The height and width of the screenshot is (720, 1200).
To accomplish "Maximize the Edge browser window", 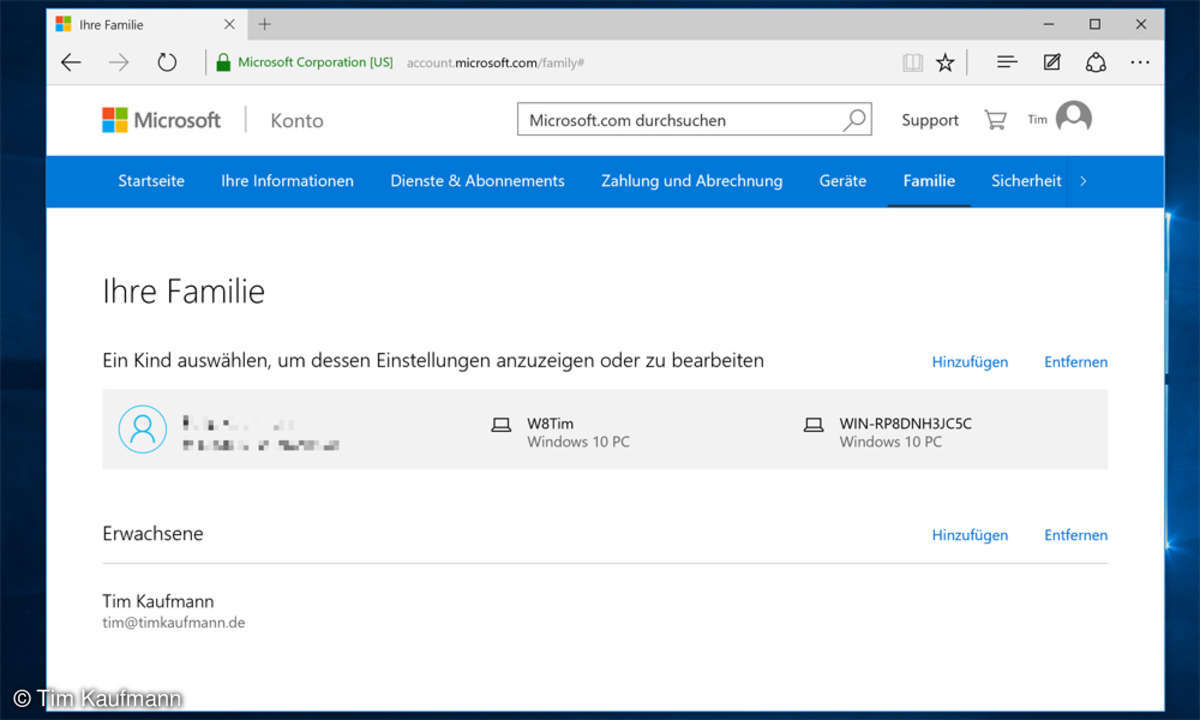I will pyautogui.click(x=1095, y=24).
